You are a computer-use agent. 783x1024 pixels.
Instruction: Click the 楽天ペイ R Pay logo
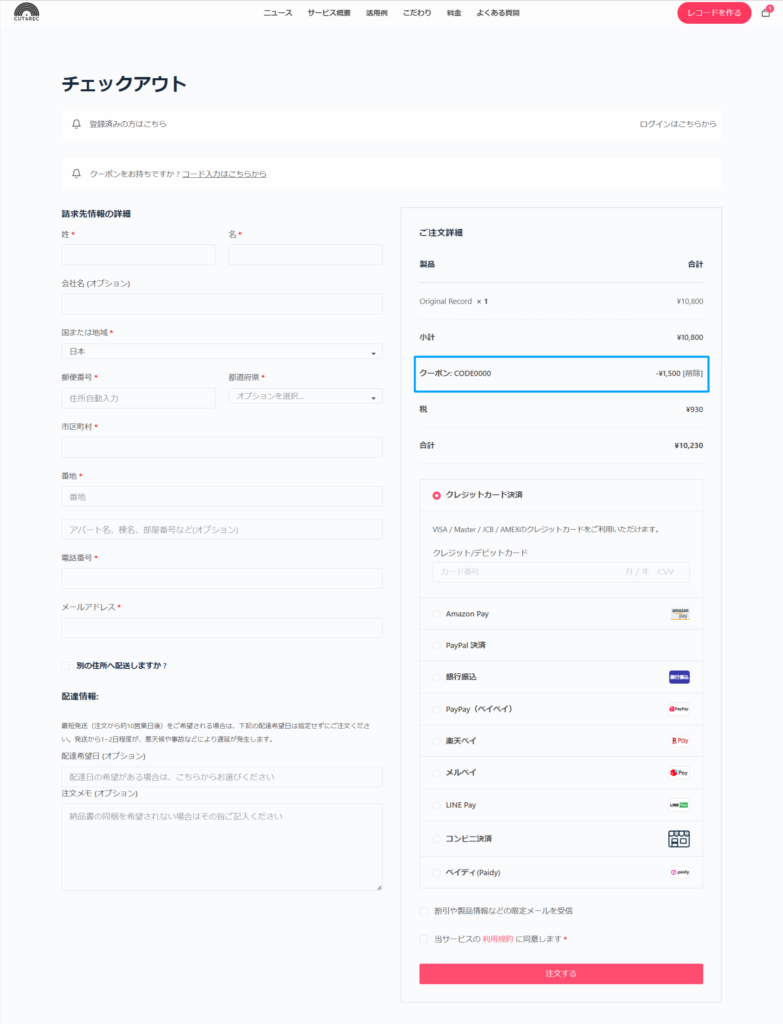680,741
